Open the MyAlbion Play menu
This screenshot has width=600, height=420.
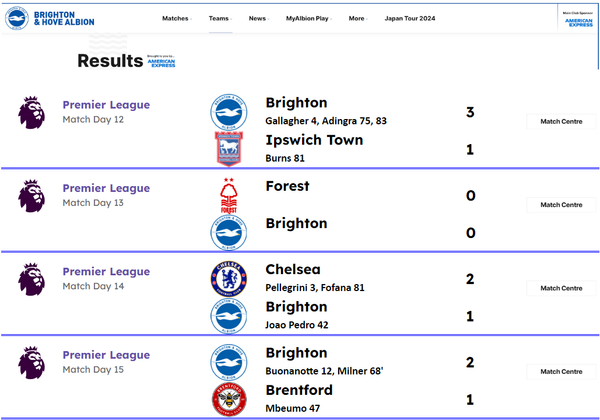[308, 18]
